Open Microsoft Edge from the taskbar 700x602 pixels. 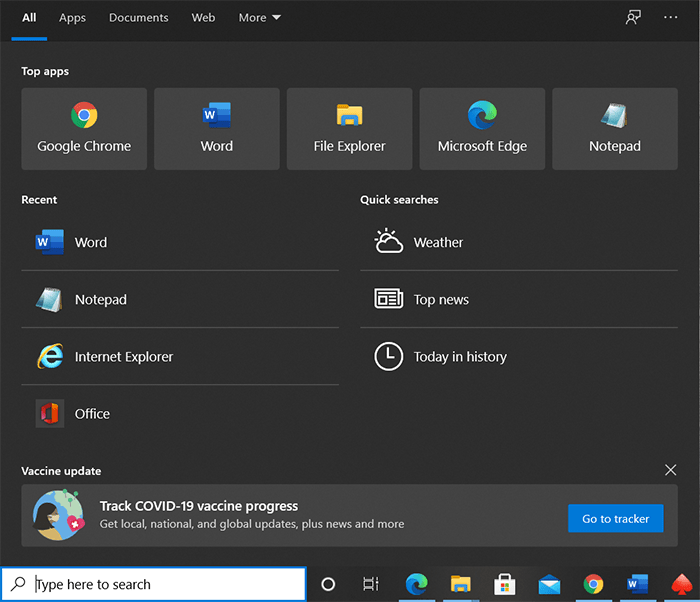[417, 584]
